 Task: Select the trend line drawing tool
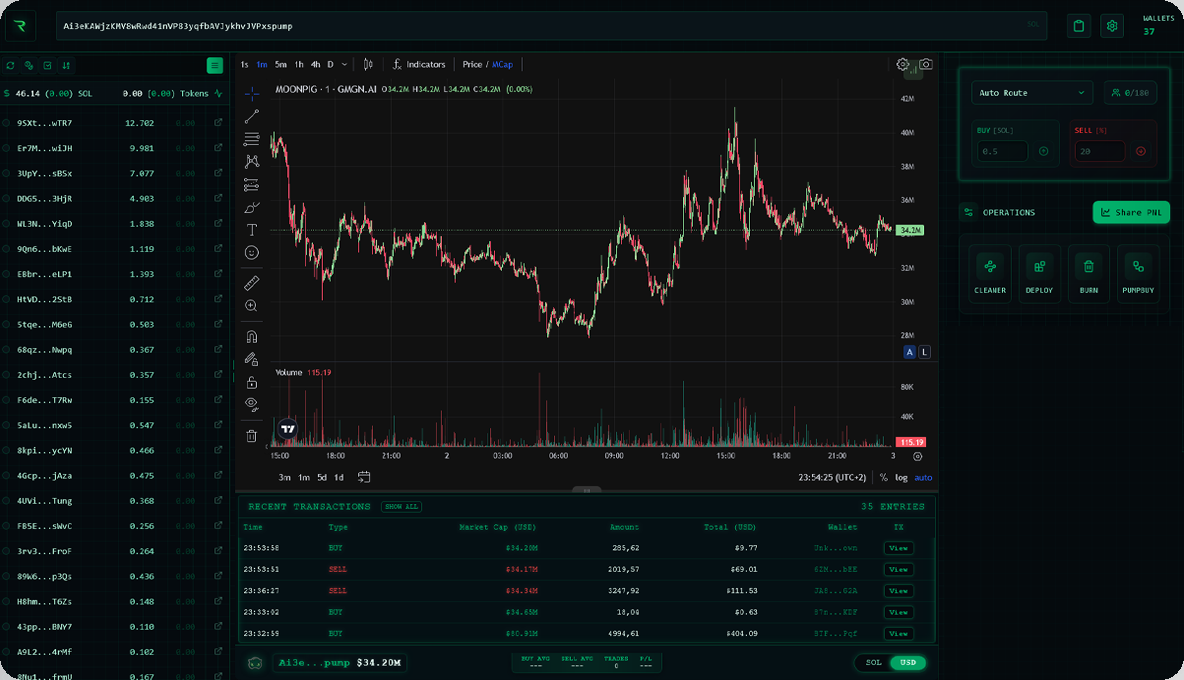click(251, 116)
